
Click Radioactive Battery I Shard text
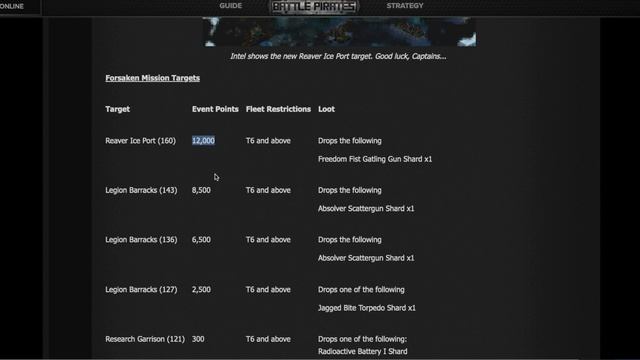(362, 351)
